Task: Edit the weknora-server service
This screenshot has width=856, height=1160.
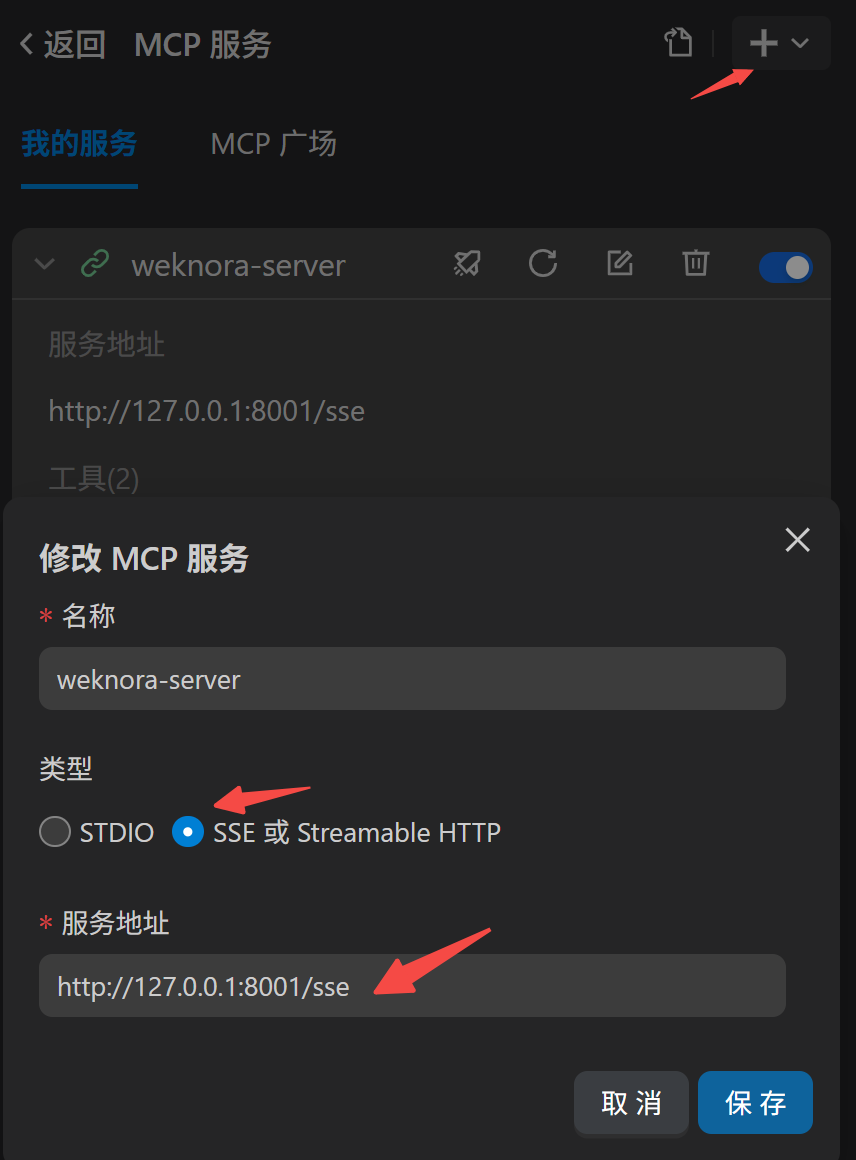Action: pos(619,263)
